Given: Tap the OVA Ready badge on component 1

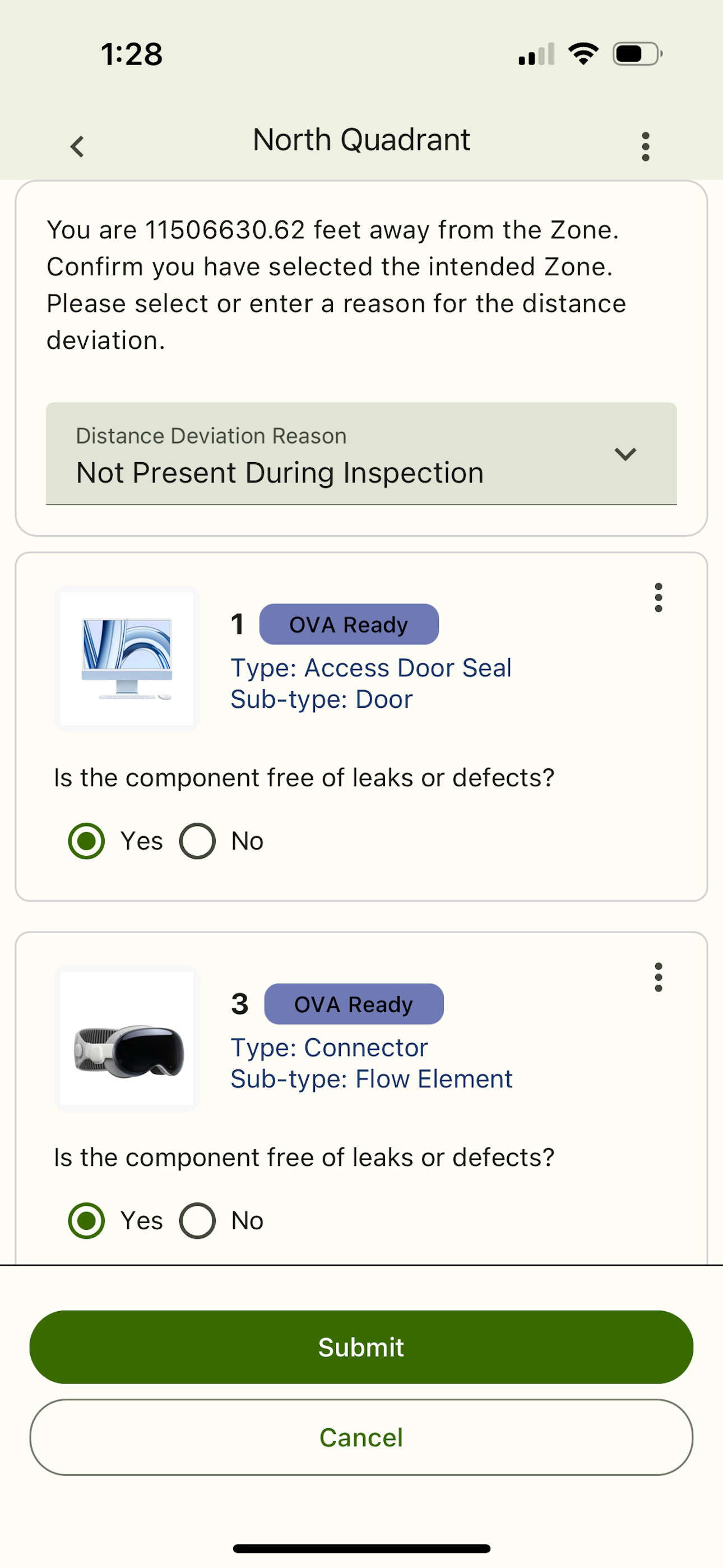Looking at the screenshot, I should click(x=349, y=624).
